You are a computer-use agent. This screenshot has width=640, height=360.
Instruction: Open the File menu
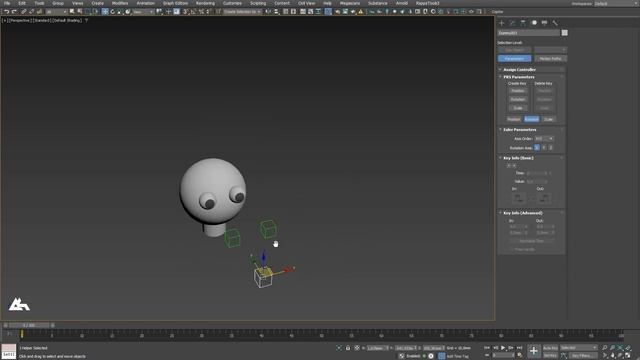pyautogui.click(x=7, y=3)
